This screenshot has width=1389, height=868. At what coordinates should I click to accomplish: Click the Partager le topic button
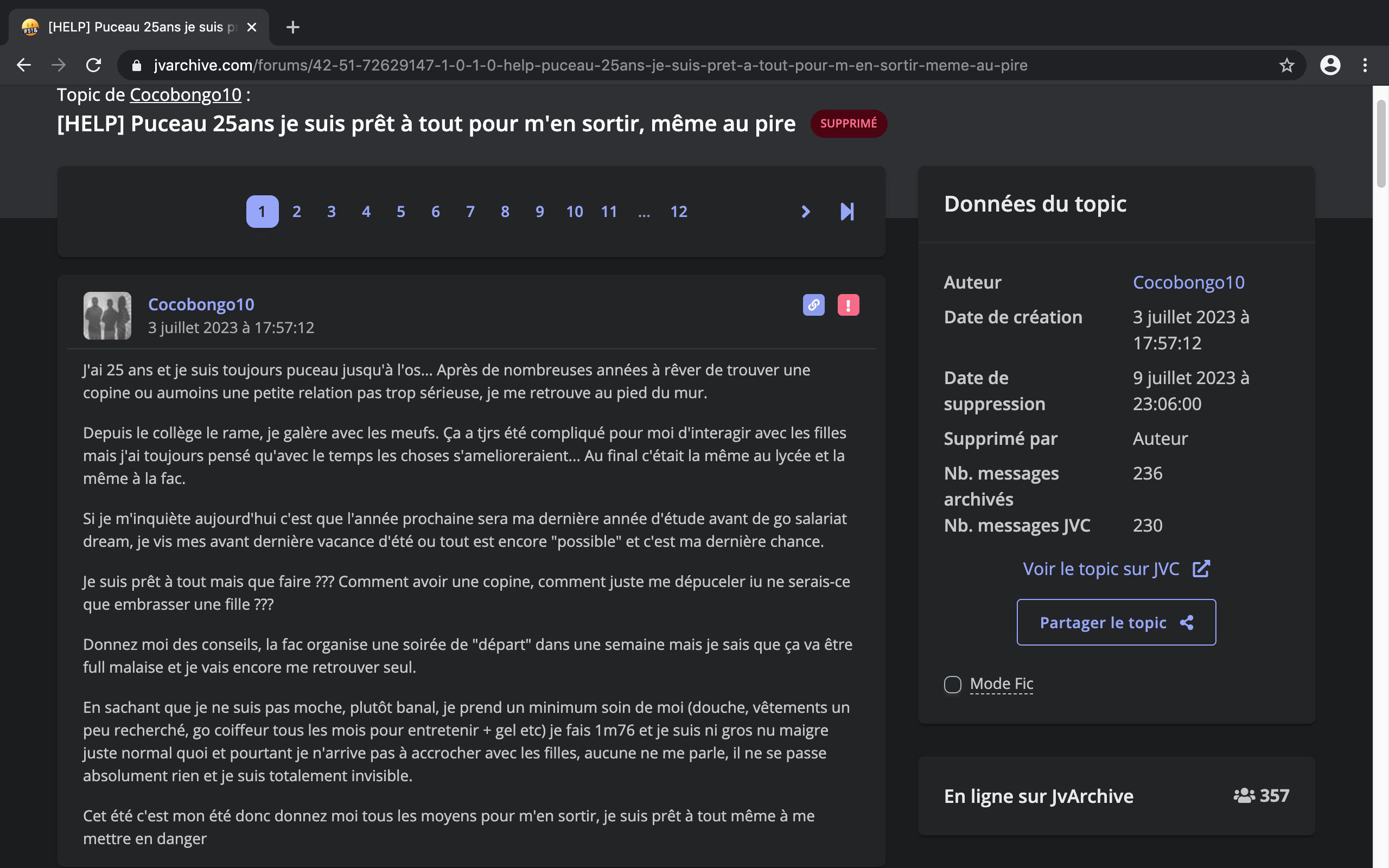coord(1116,622)
